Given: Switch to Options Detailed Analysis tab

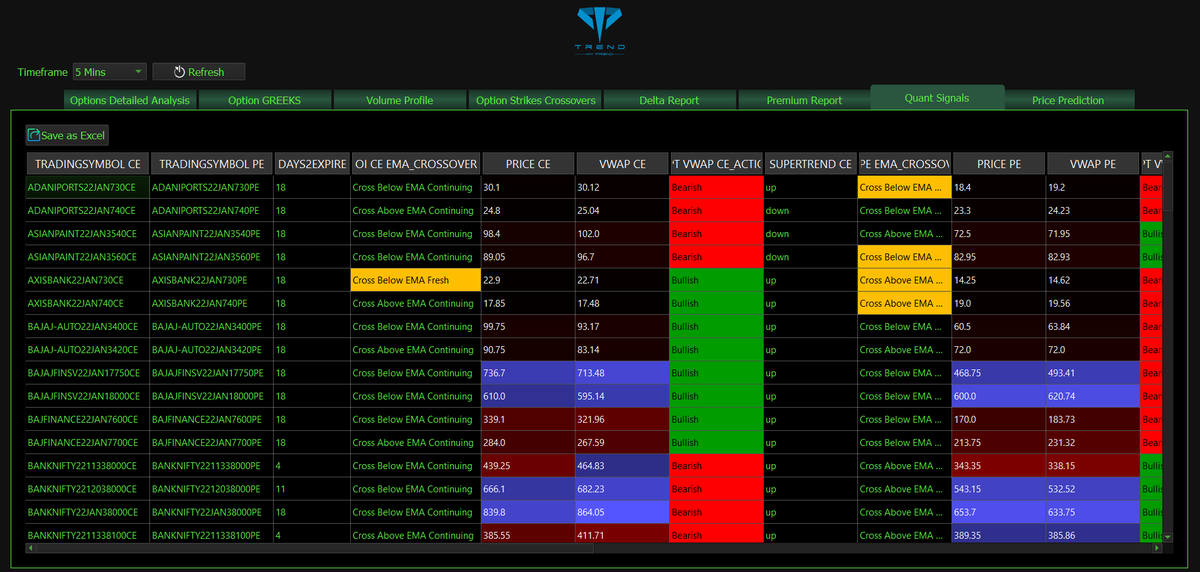Looking at the screenshot, I should 130,100.
